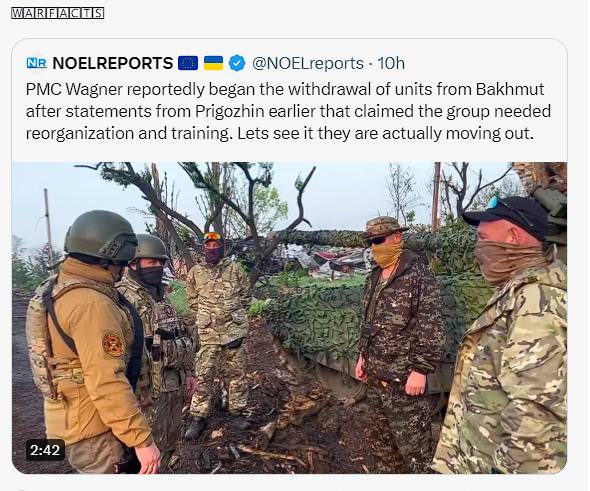The height and width of the screenshot is (491, 590).
Task: Click the tweet's last line 'reorganization and training'
Action: pos(280,134)
